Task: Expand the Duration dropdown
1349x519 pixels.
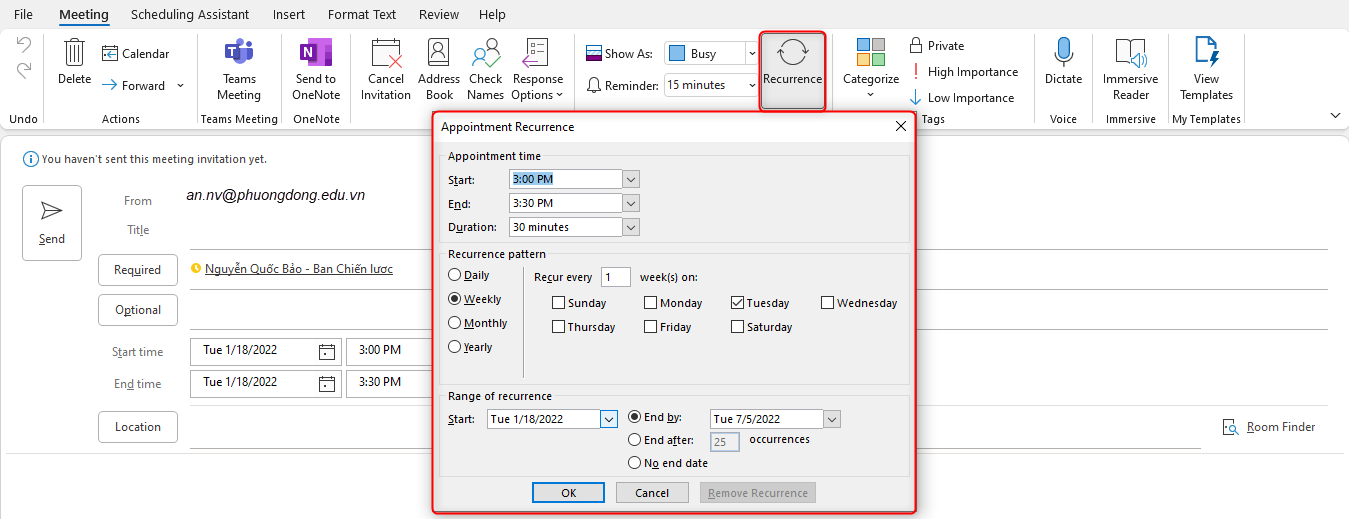Action: pos(631,227)
